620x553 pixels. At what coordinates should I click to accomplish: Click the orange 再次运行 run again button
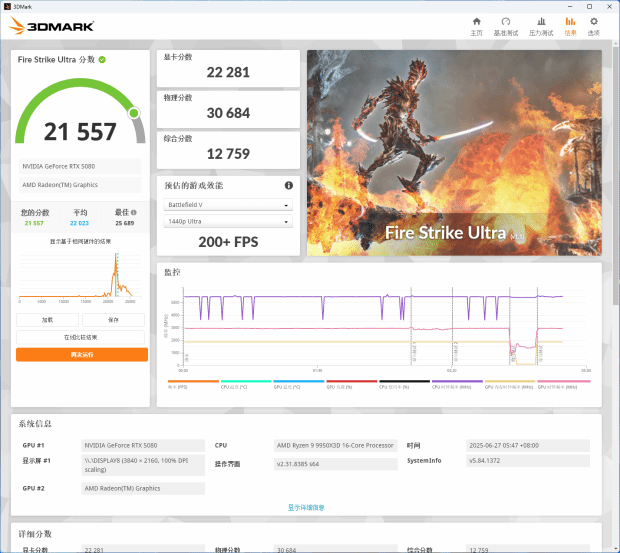82,355
